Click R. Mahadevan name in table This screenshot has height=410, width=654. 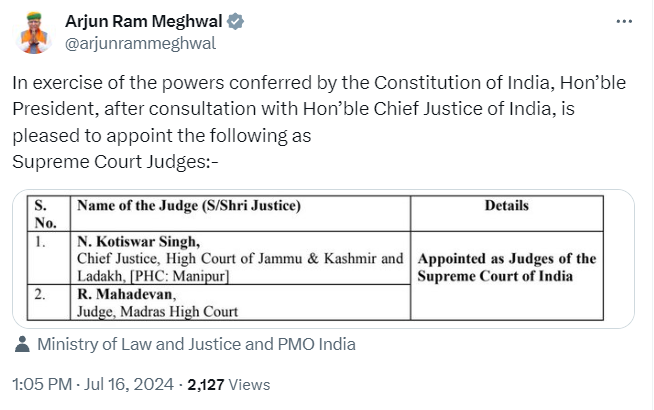tap(123, 295)
